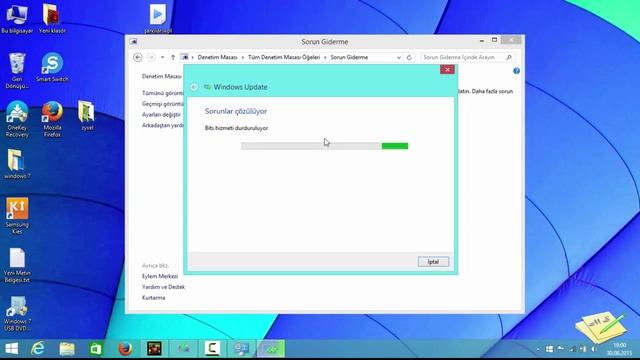
Task: Open the volume tray icon
Action: (x=593, y=349)
